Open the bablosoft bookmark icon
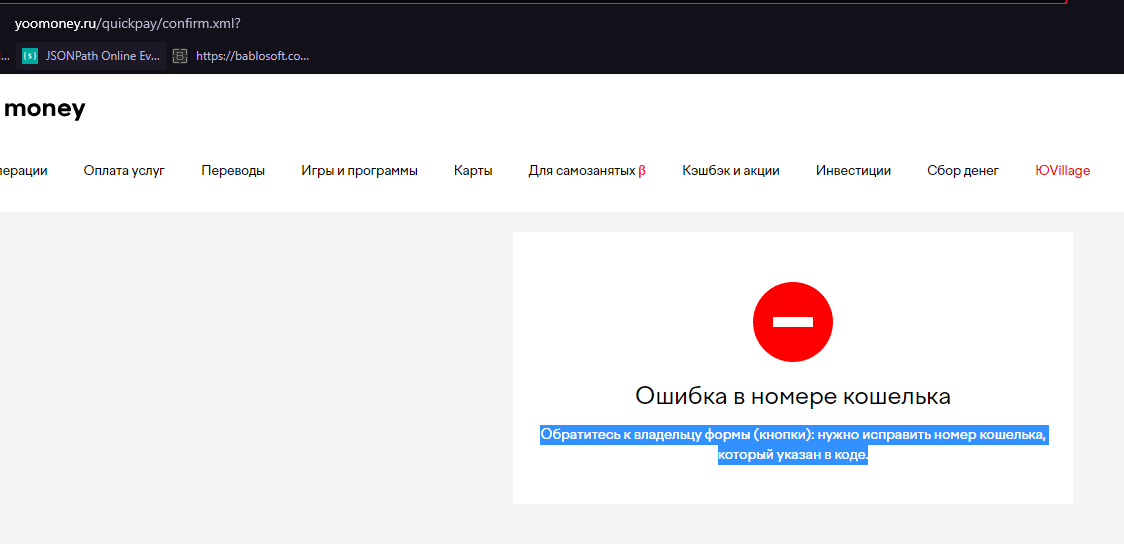The height and width of the screenshot is (544, 1124). click(180, 56)
